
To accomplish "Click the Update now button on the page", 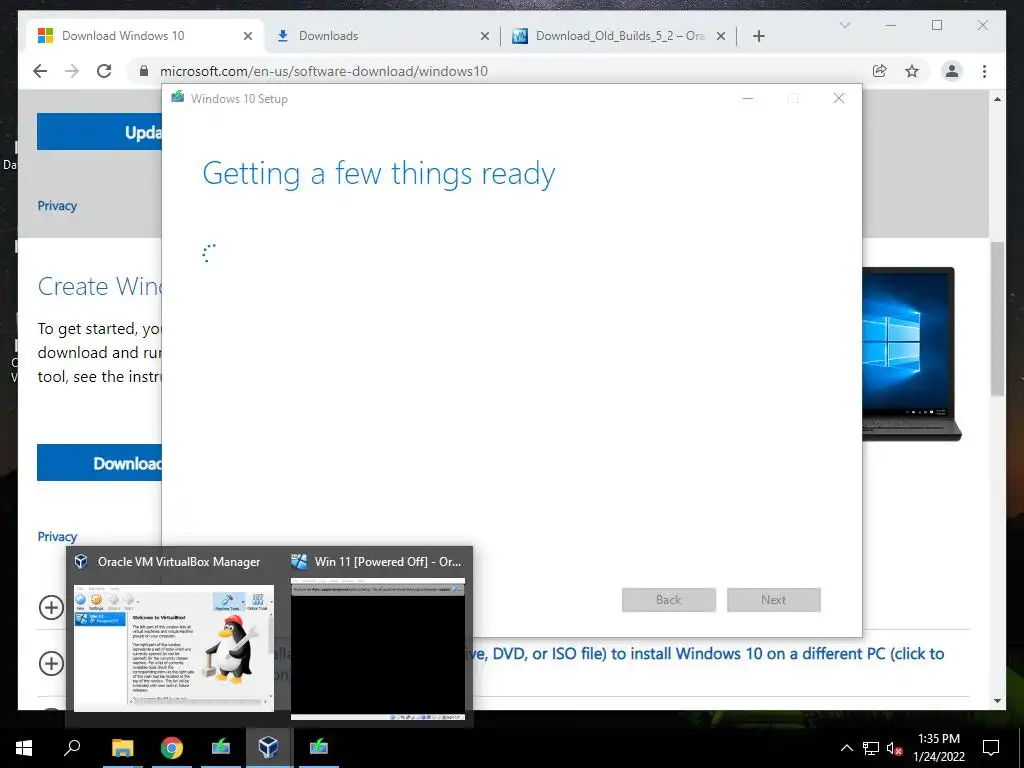I will pyautogui.click(x=99, y=132).
